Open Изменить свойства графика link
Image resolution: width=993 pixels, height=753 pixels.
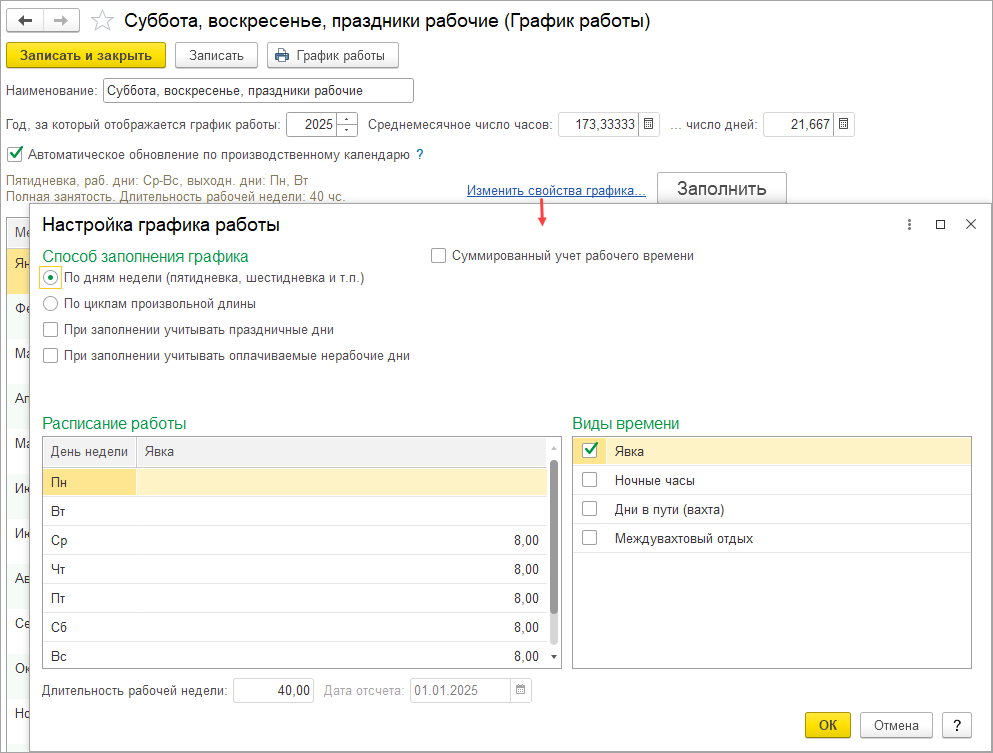point(555,190)
